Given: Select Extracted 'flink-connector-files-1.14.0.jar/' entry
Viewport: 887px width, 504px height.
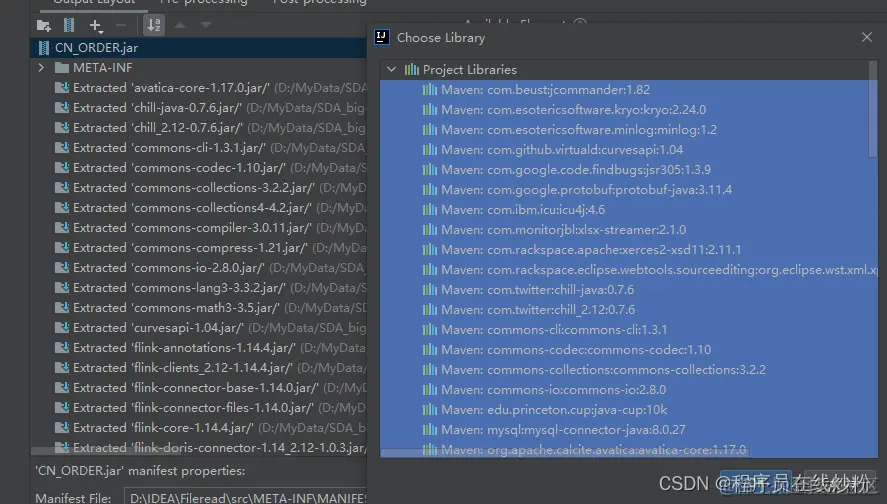Looking at the screenshot, I should pos(210,408).
